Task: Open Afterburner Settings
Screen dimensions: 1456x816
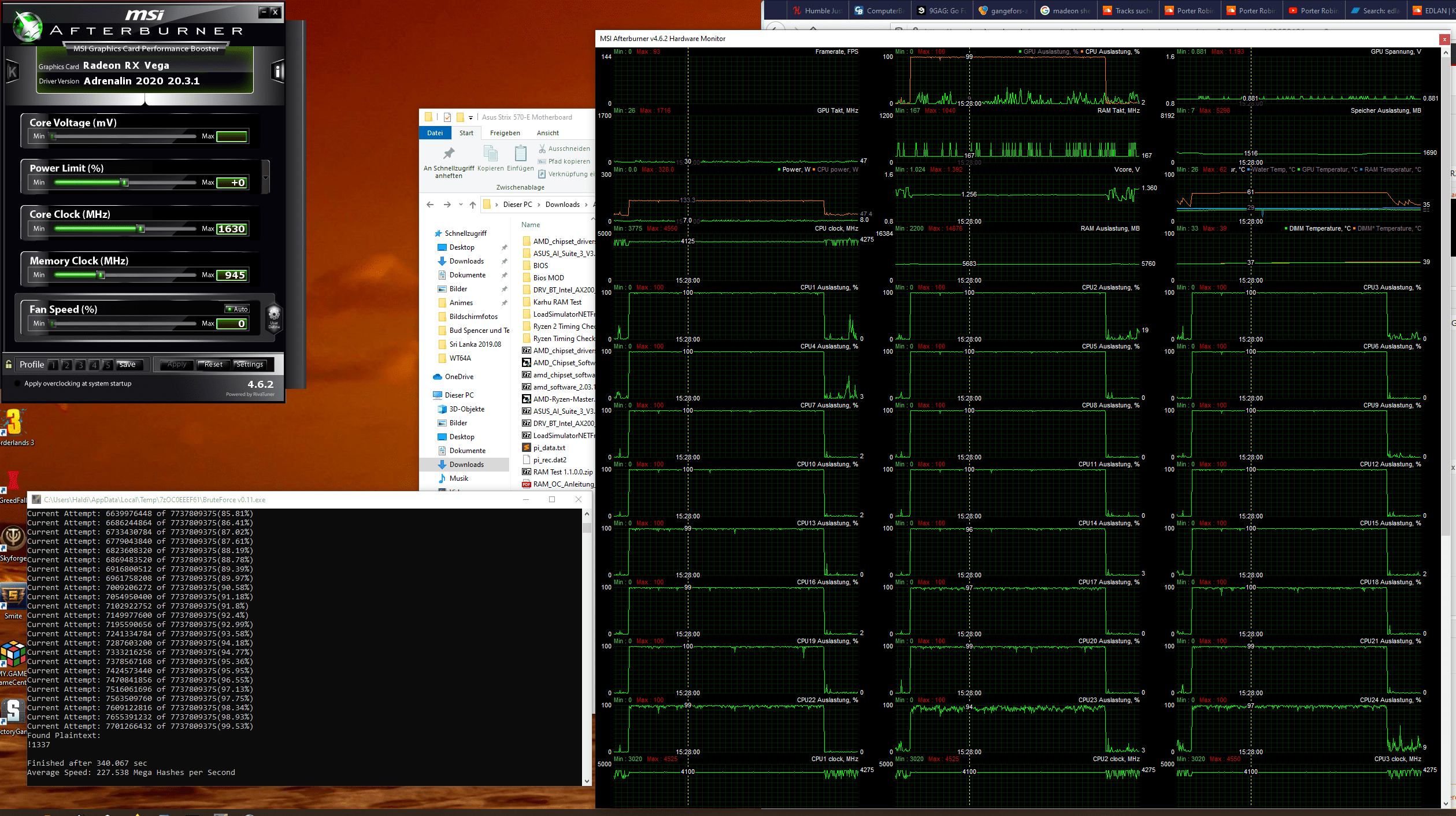Action: point(250,365)
